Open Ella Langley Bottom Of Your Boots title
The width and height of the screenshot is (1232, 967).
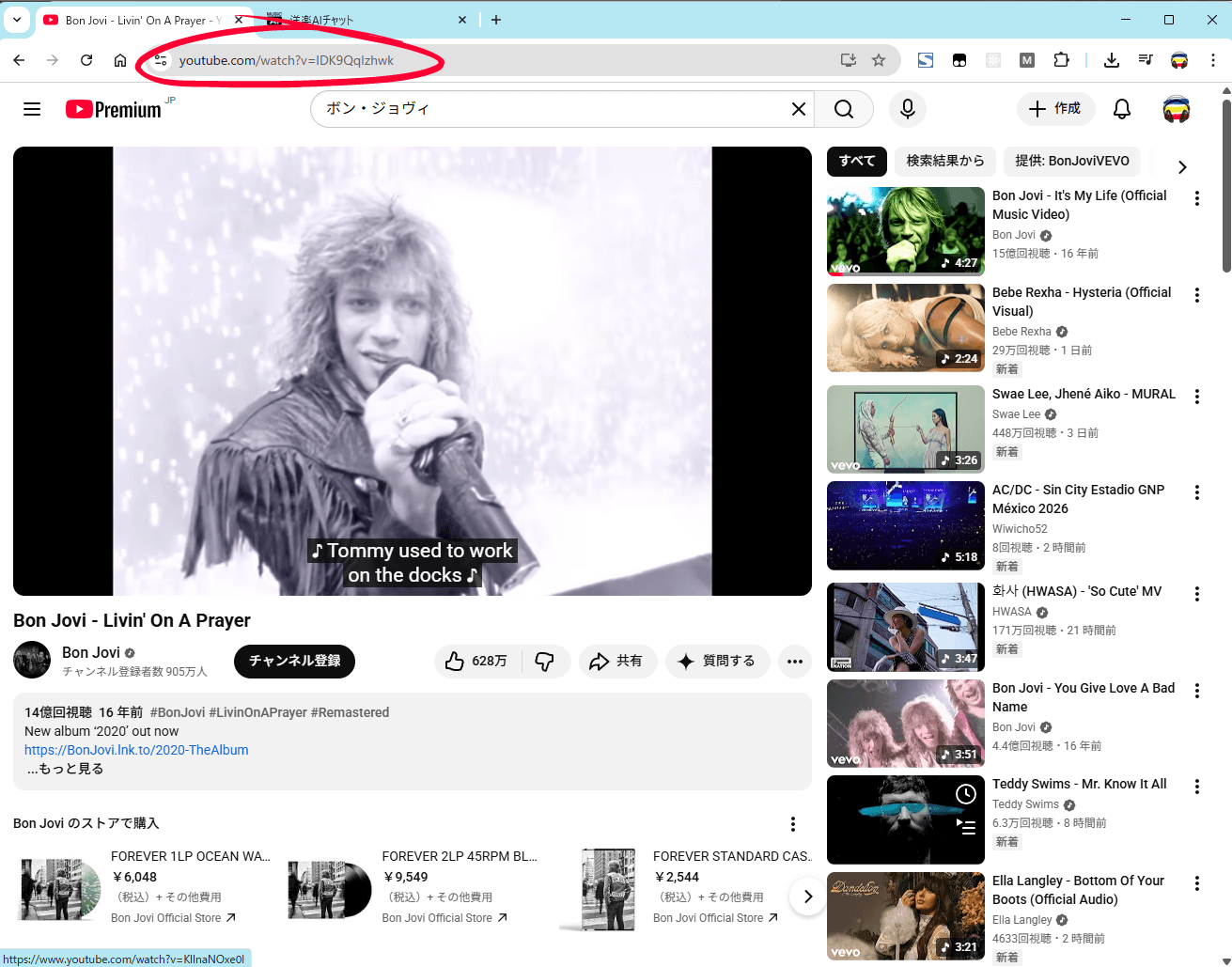1078,890
